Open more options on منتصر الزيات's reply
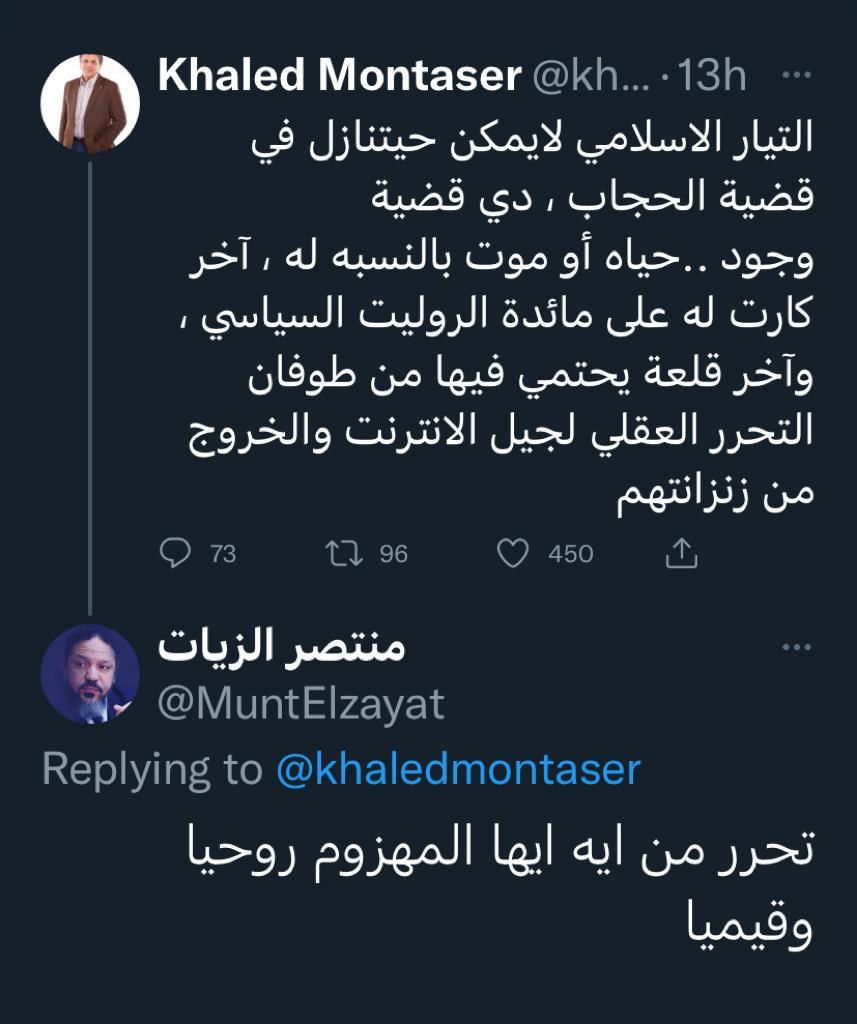Screen dimensions: 857x1024 pyautogui.click(x=795, y=648)
